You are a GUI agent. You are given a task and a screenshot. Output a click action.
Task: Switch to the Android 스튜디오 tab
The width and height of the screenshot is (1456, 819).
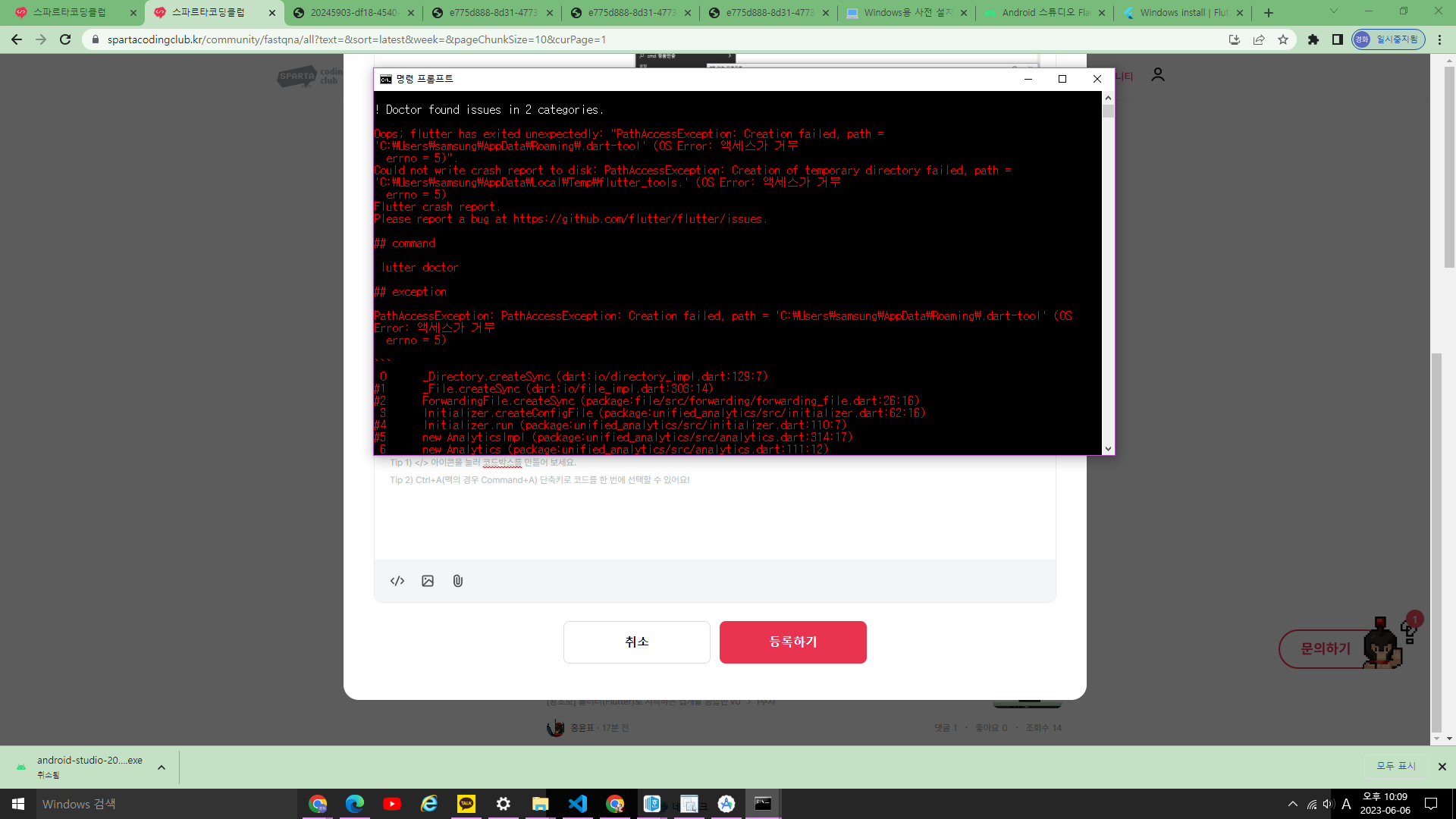pos(1046,13)
